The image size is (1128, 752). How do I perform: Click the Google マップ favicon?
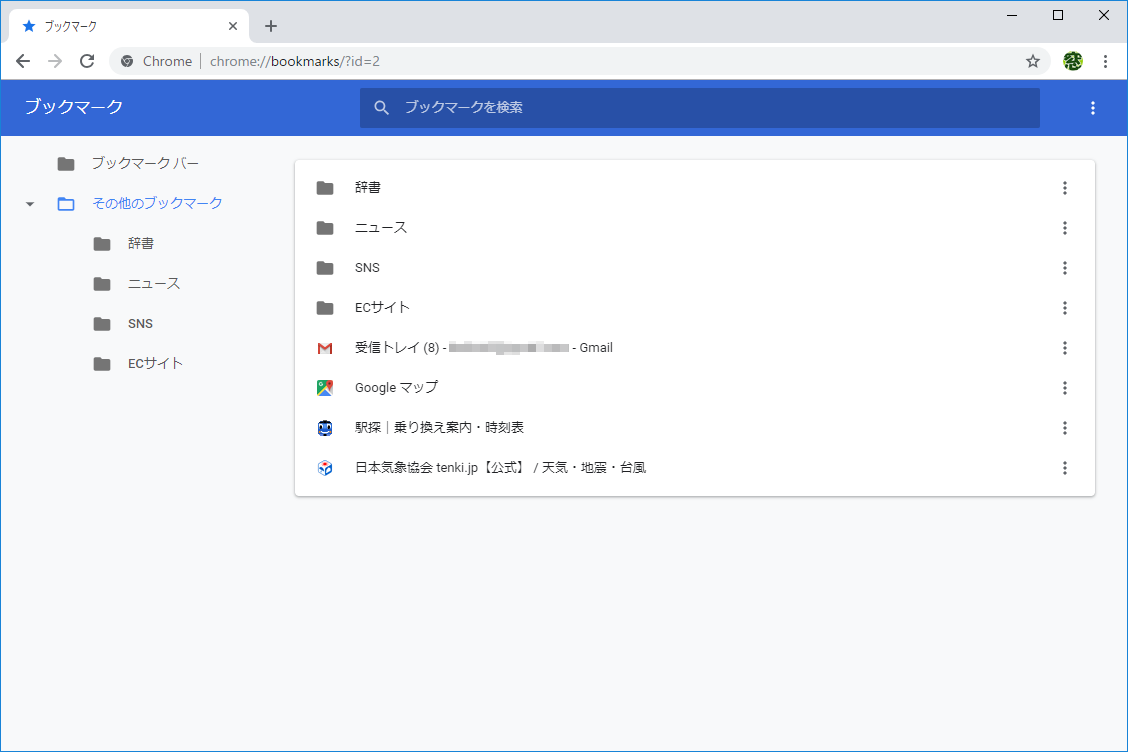325,387
